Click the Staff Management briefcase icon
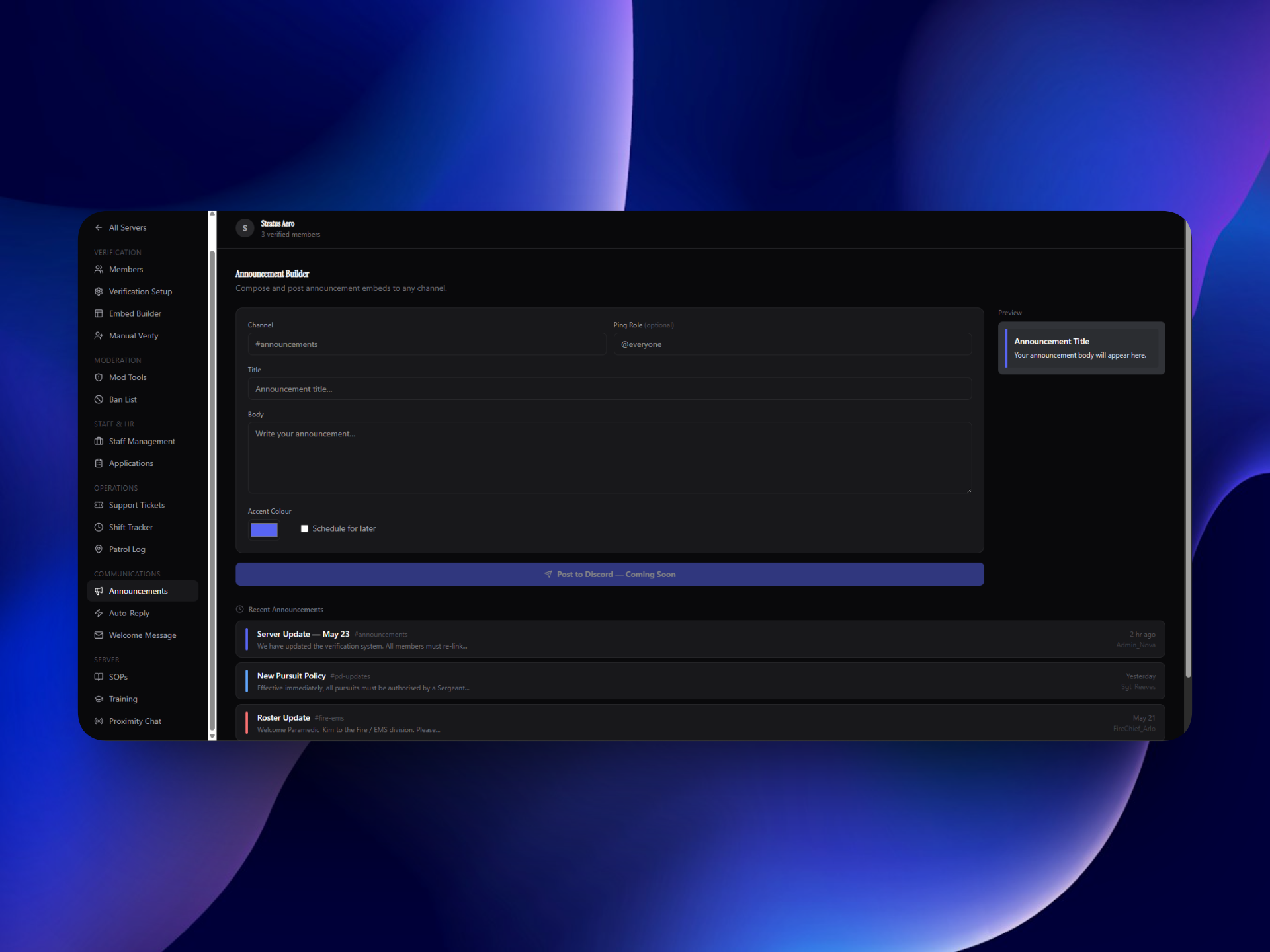 pyautogui.click(x=99, y=442)
